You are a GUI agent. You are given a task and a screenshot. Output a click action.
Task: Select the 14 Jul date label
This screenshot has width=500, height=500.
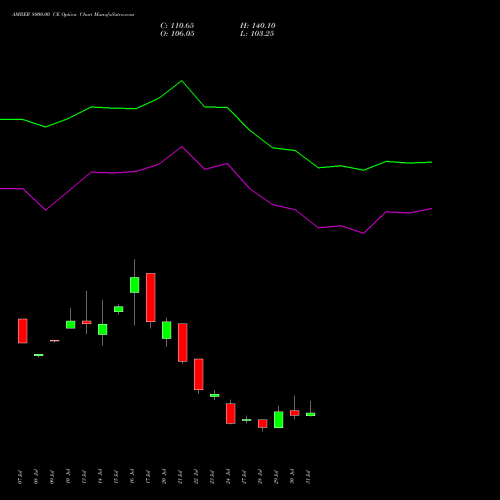coord(100,477)
